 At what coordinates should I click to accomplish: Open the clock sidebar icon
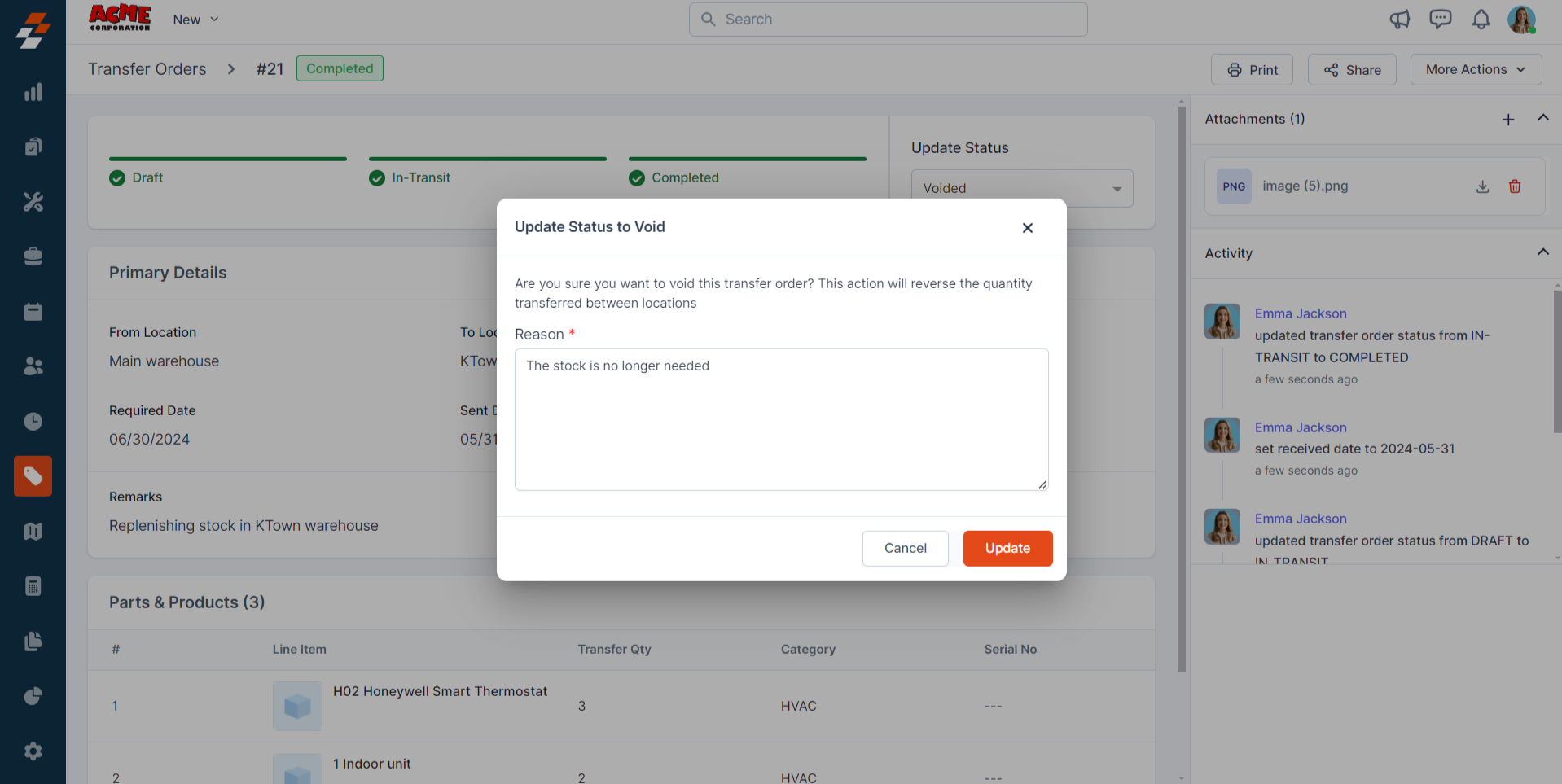point(33,422)
